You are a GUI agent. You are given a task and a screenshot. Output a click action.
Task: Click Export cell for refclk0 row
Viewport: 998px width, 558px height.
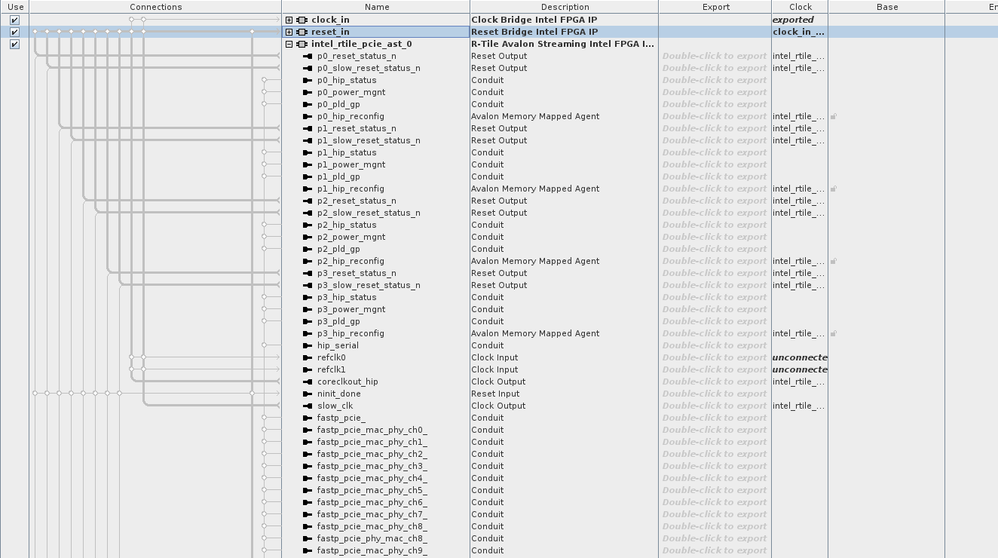(x=715, y=358)
